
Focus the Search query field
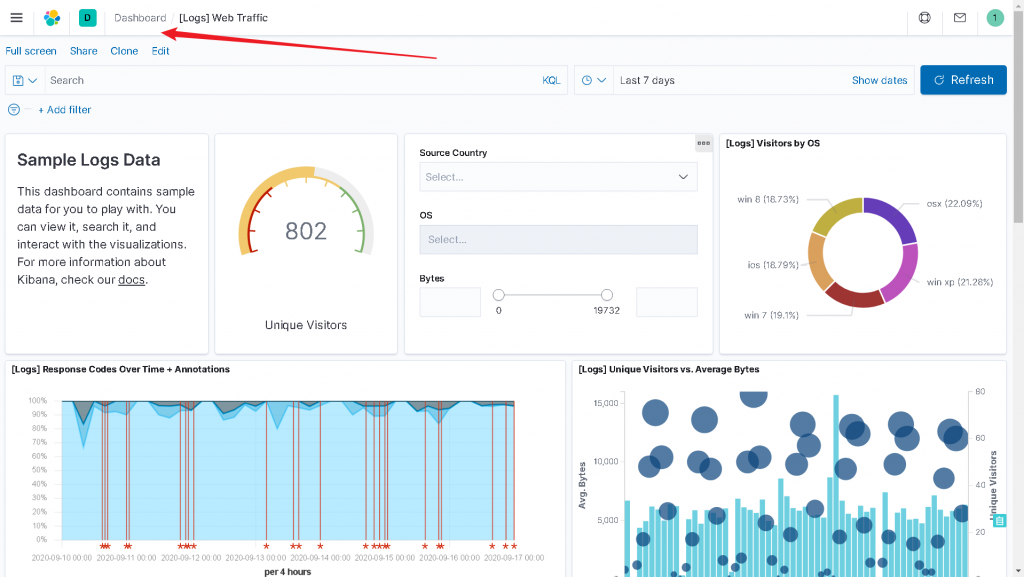point(291,80)
